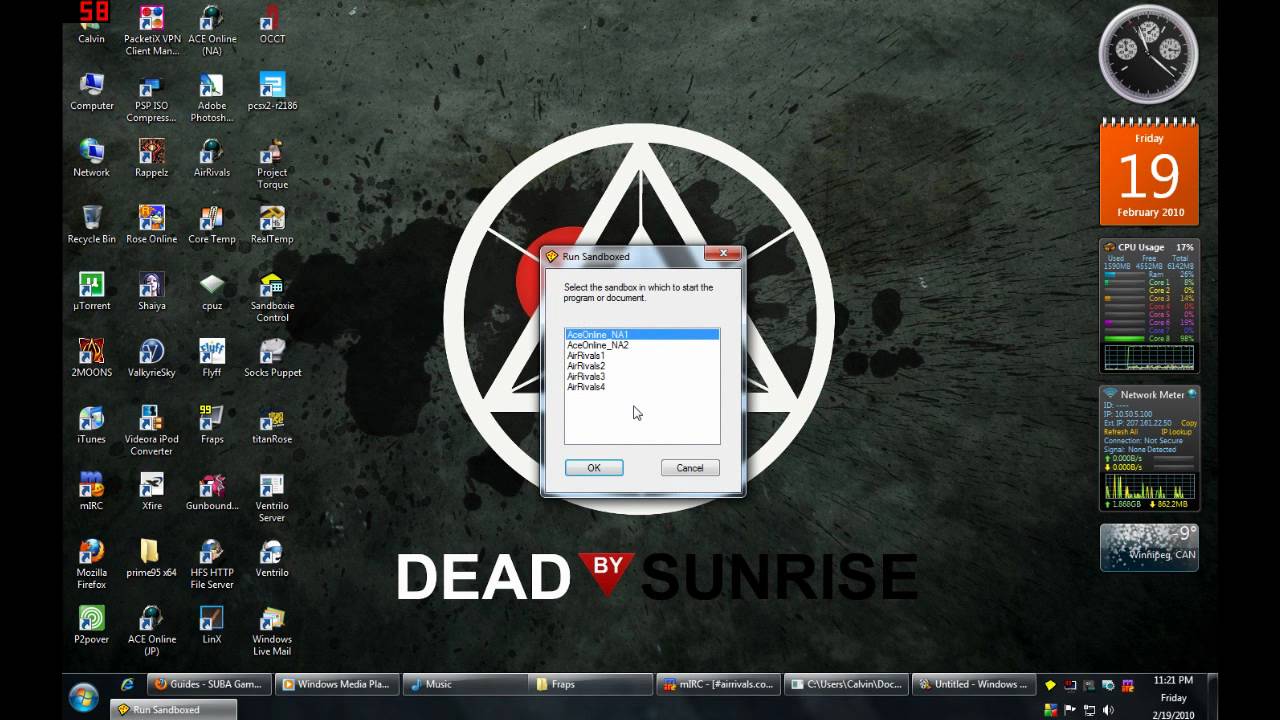Image resolution: width=1280 pixels, height=720 pixels.
Task: Select the P2pover desktop icon
Action: [92, 625]
